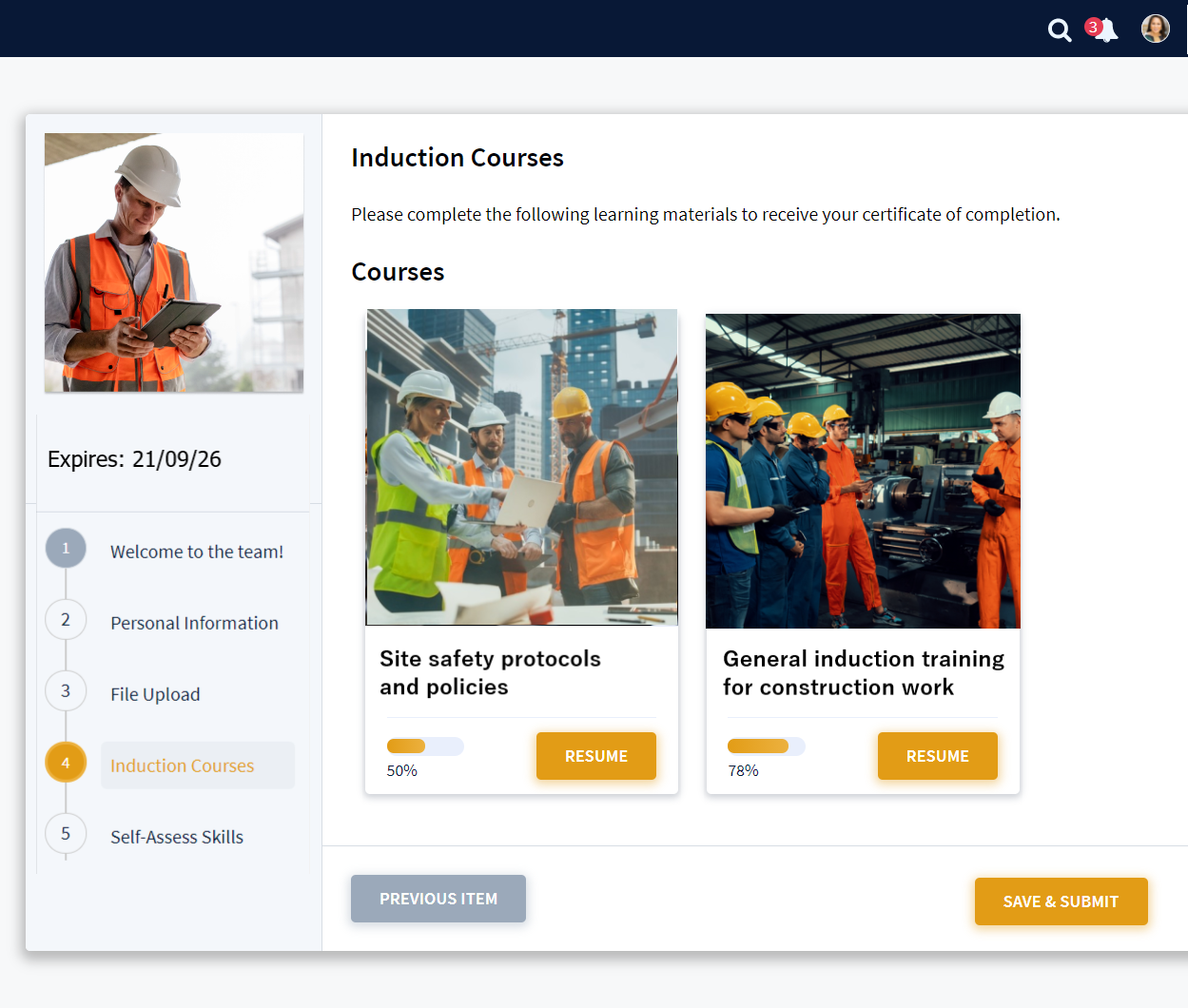Open Personal Information step
Screen dimensions: 1188x1008
tap(194, 623)
